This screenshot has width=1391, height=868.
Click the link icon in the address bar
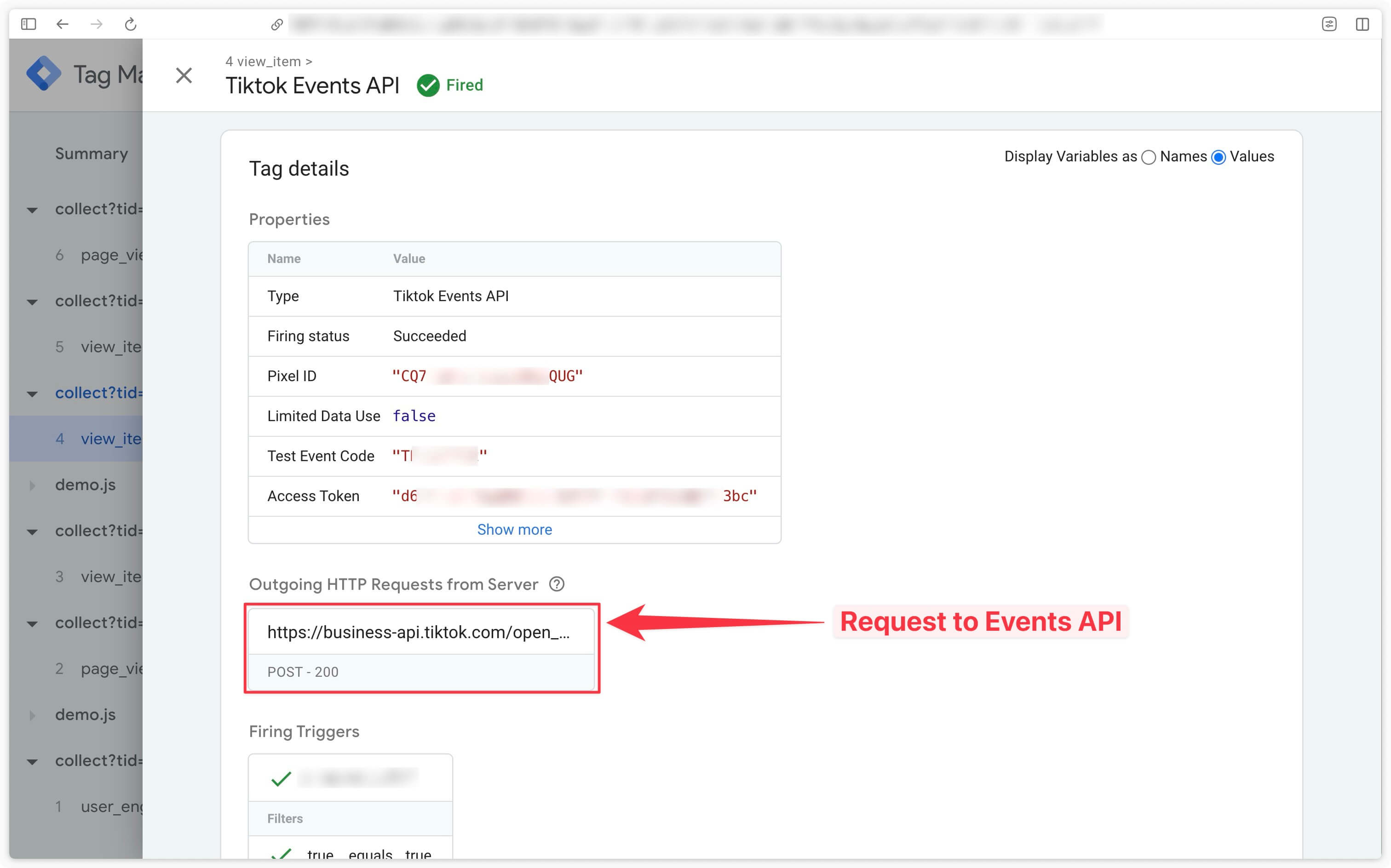click(277, 24)
